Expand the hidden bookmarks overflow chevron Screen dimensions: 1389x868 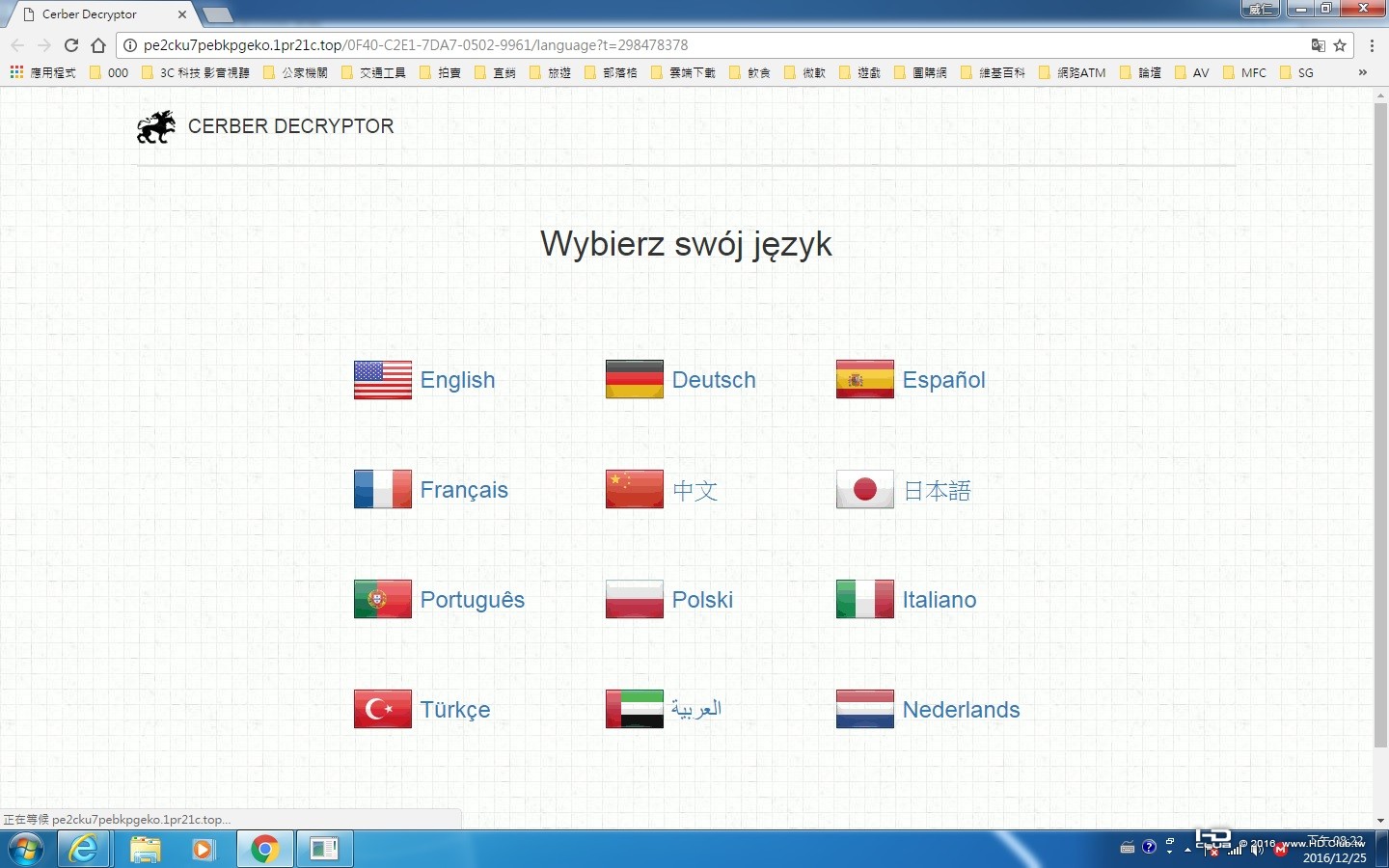pyautogui.click(x=1362, y=72)
